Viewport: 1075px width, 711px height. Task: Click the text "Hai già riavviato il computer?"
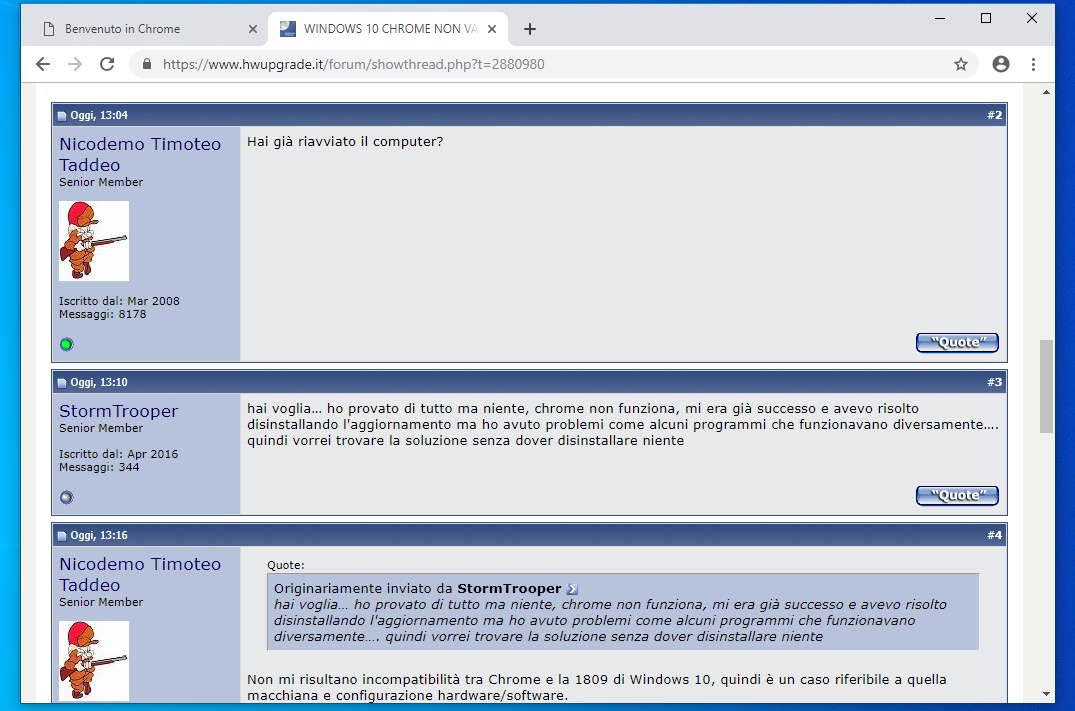point(345,142)
